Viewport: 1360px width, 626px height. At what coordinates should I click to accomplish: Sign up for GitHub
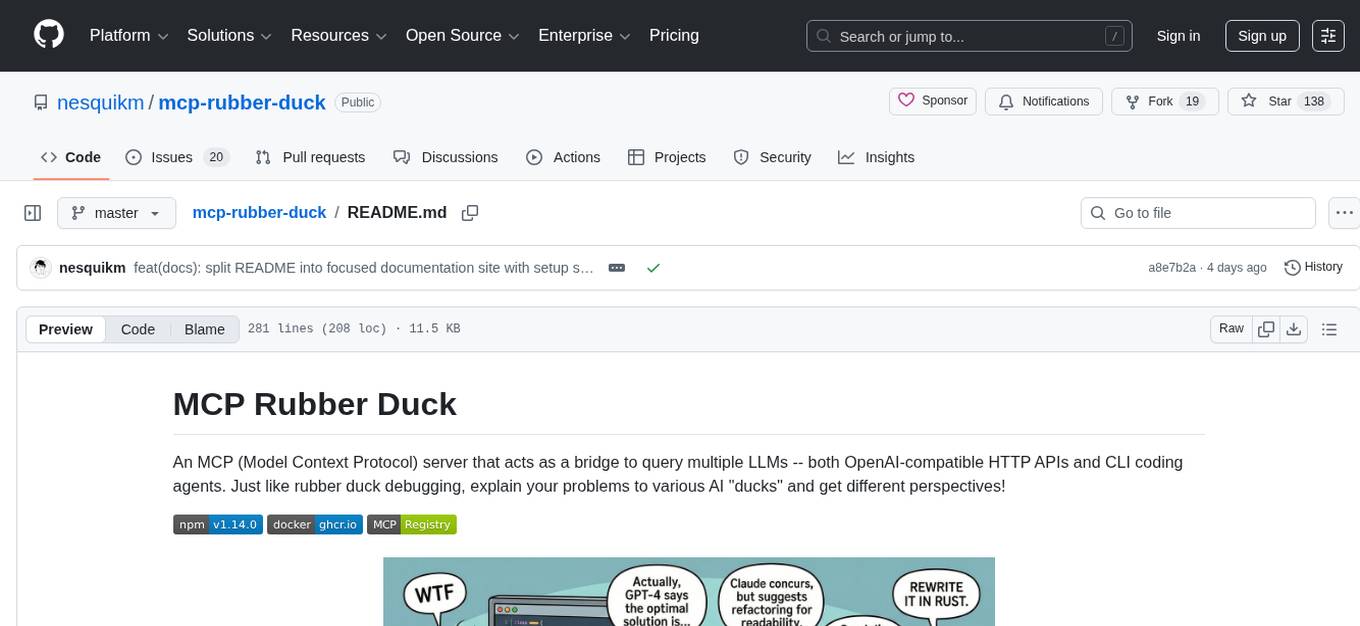[x=1261, y=35]
